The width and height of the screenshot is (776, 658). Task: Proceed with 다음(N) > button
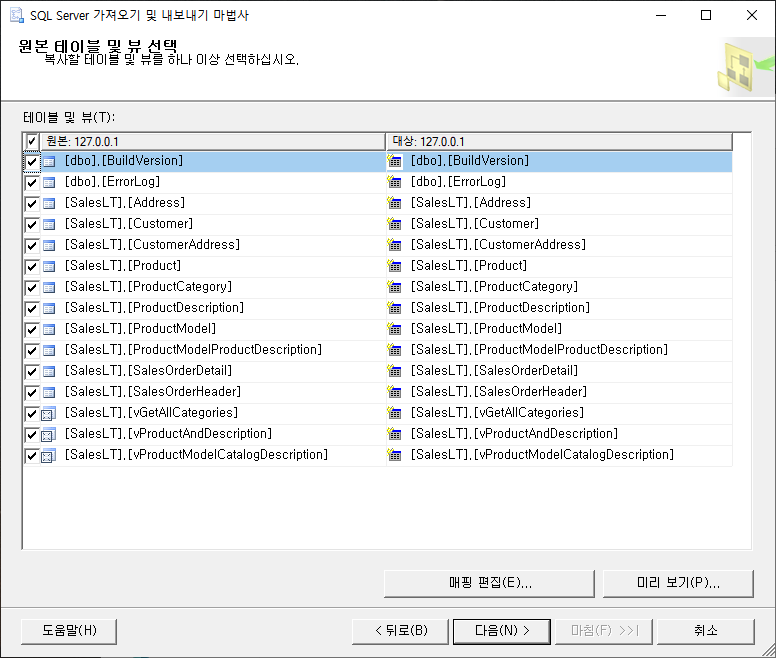click(x=502, y=631)
